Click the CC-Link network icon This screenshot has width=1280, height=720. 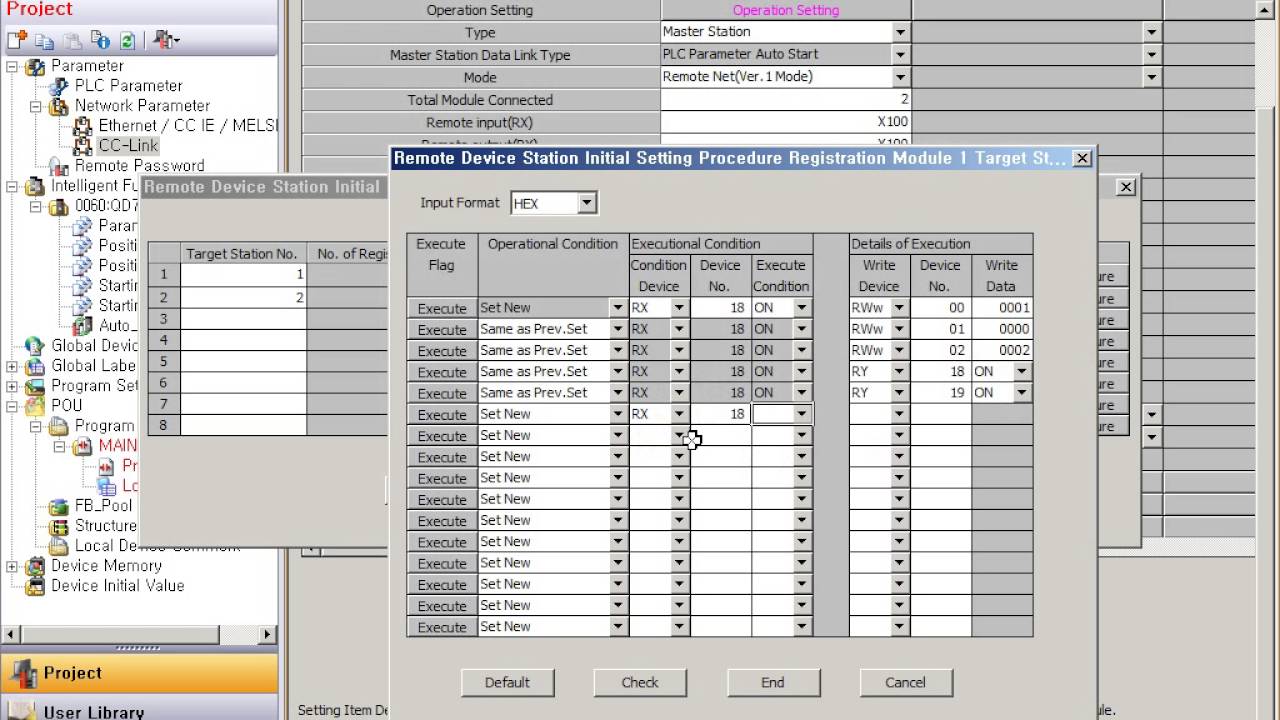pyautogui.click(x=83, y=146)
